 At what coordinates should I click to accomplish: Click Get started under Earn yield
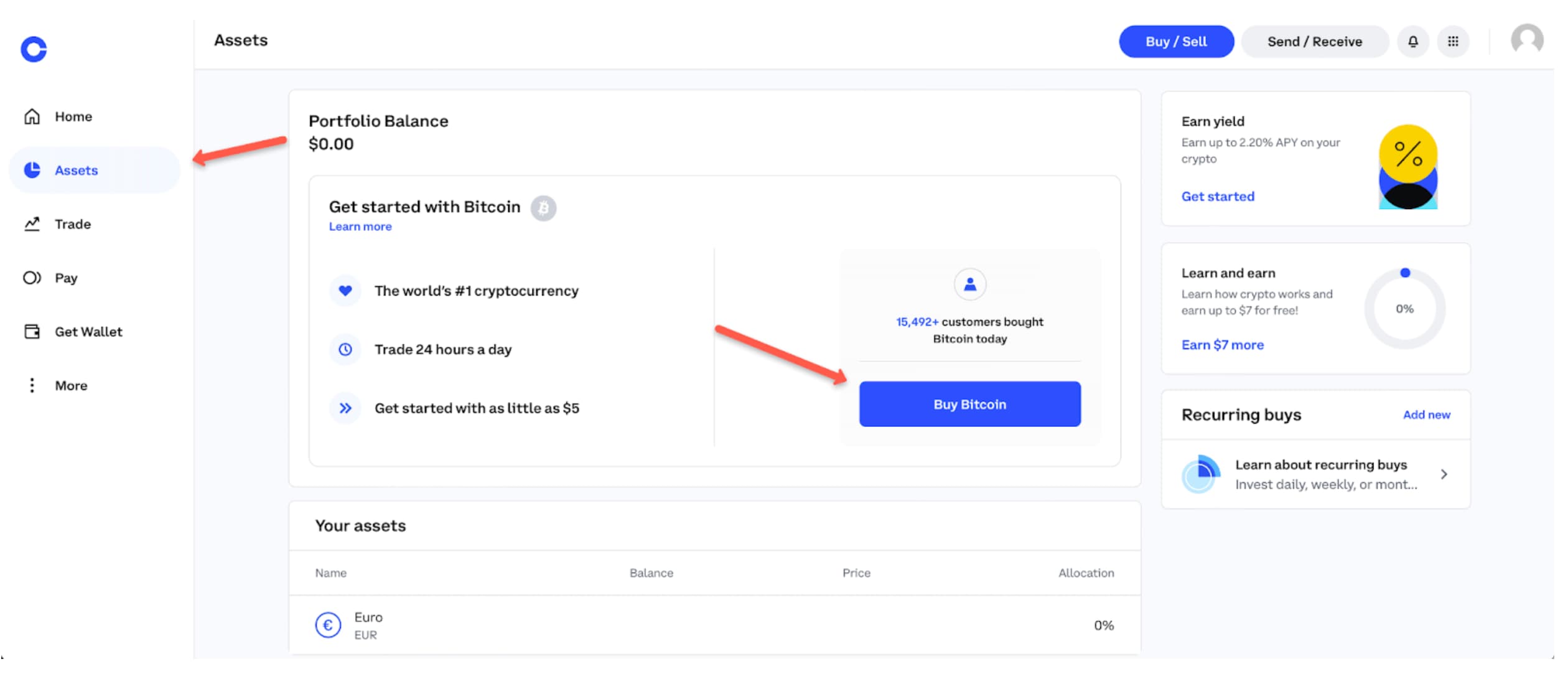(x=1218, y=197)
